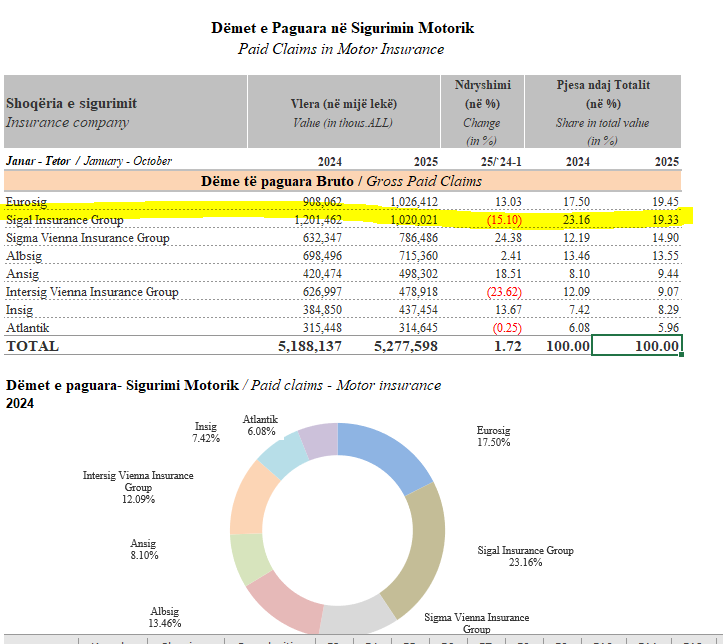Select the lavender Atlantik segment in the chart
The height and width of the screenshot is (644, 723).
click(x=320, y=440)
